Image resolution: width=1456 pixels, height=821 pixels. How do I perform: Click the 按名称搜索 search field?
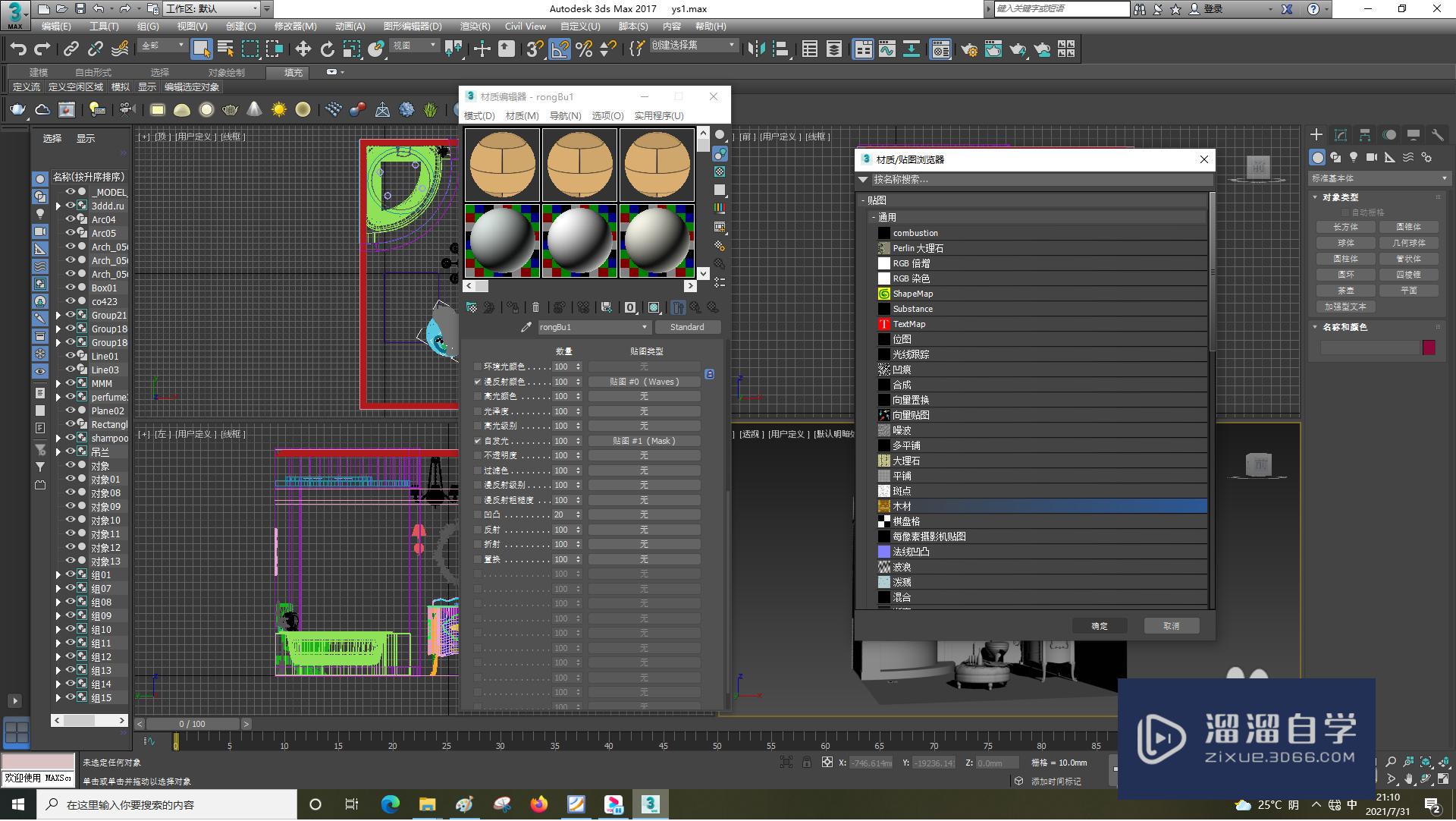pos(1041,180)
